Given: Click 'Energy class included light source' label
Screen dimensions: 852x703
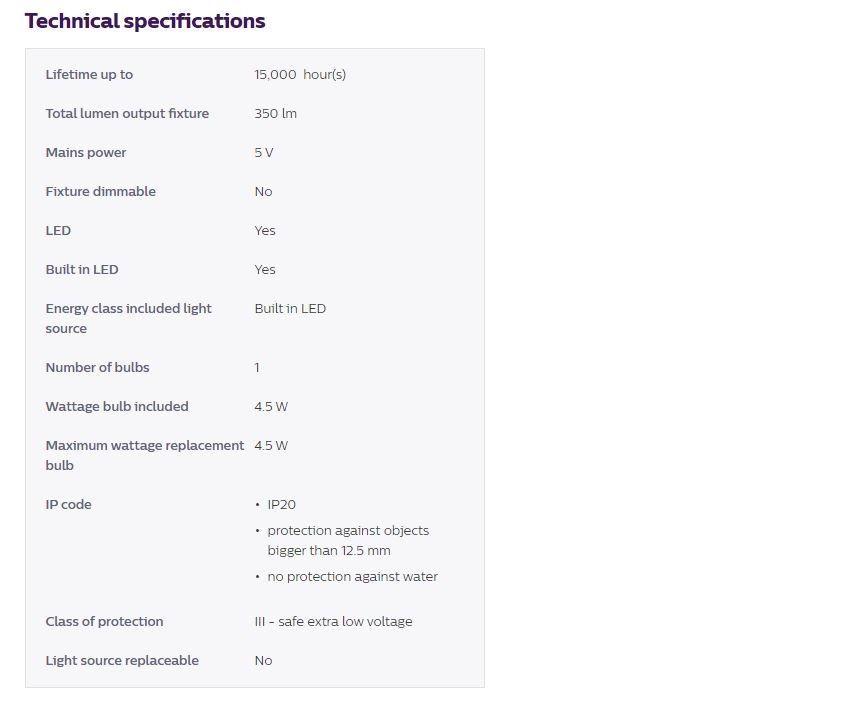Looking at the screenshot, I should pyautogui.click(x=128, y=318).
